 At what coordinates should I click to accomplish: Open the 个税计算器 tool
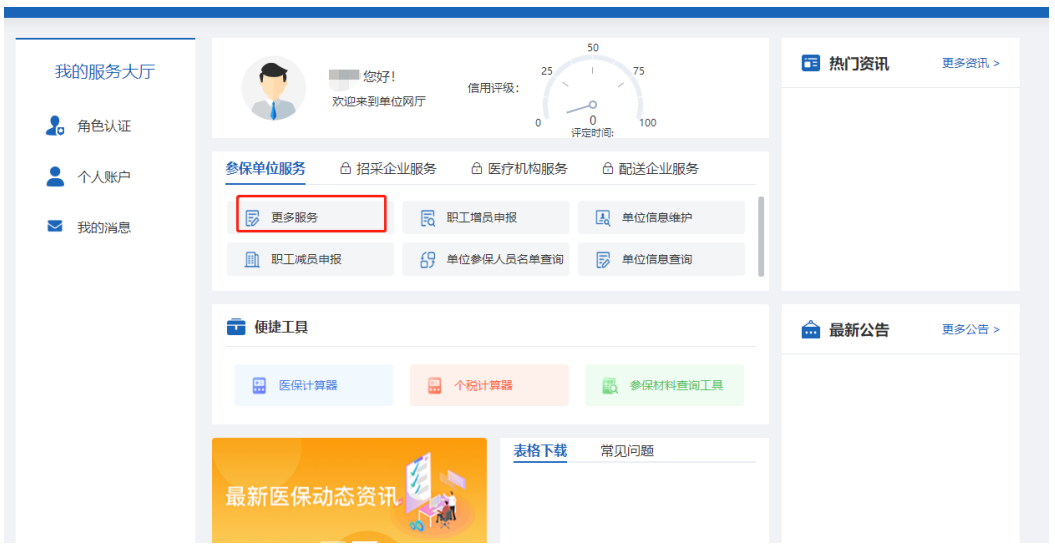click(488, 385)
